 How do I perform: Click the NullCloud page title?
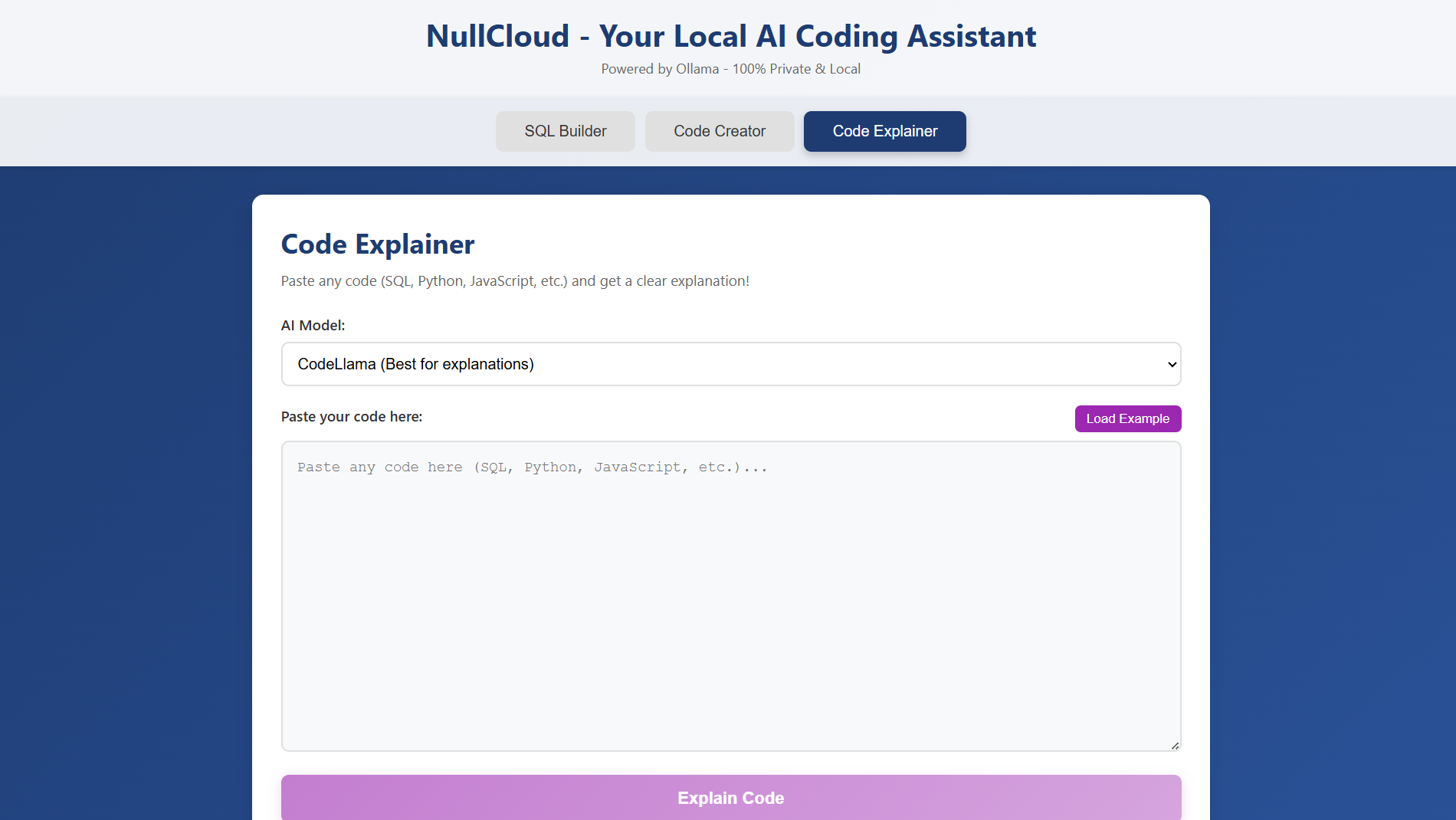click(731, 36)
